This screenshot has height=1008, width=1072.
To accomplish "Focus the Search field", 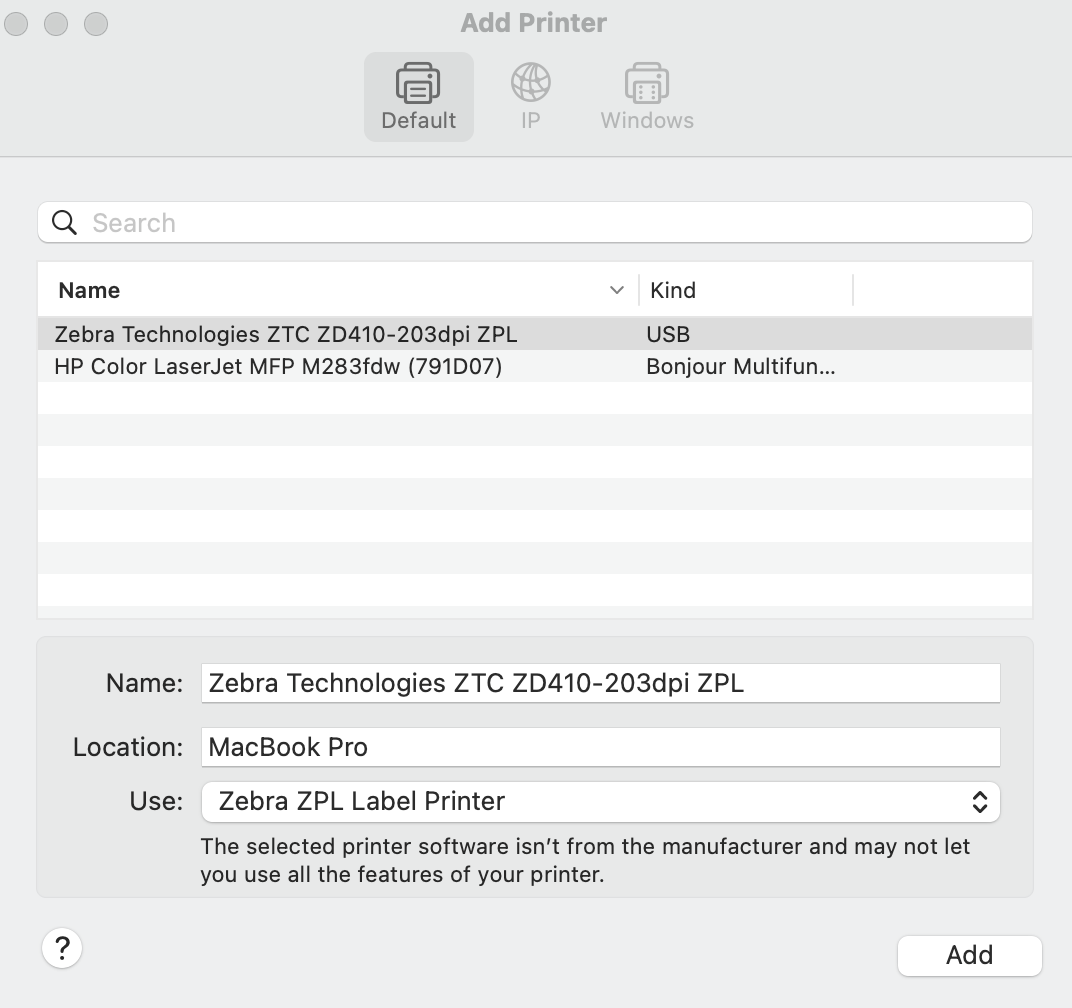I will pyautogui.click(x=535, y=222).
